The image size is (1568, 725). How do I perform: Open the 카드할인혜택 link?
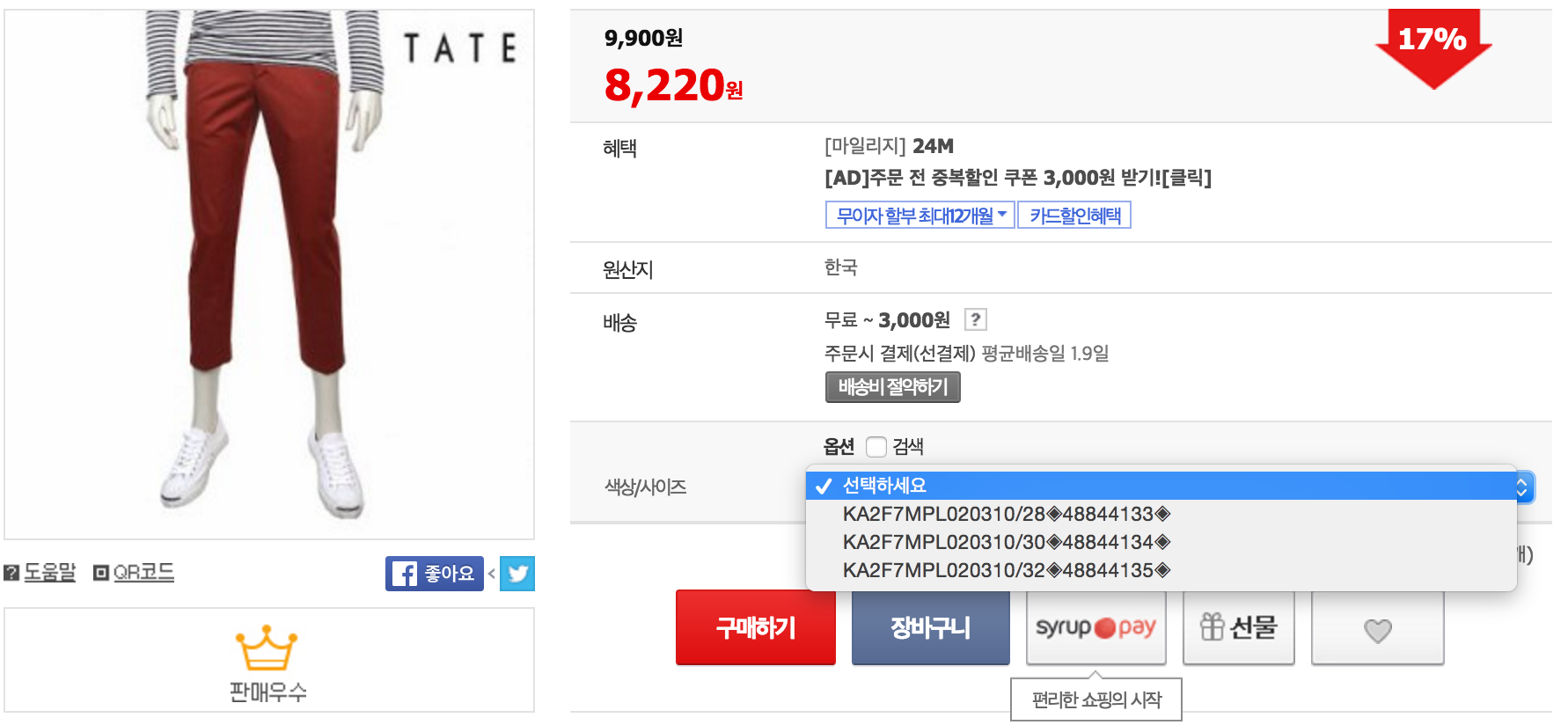coord(1074,216)
